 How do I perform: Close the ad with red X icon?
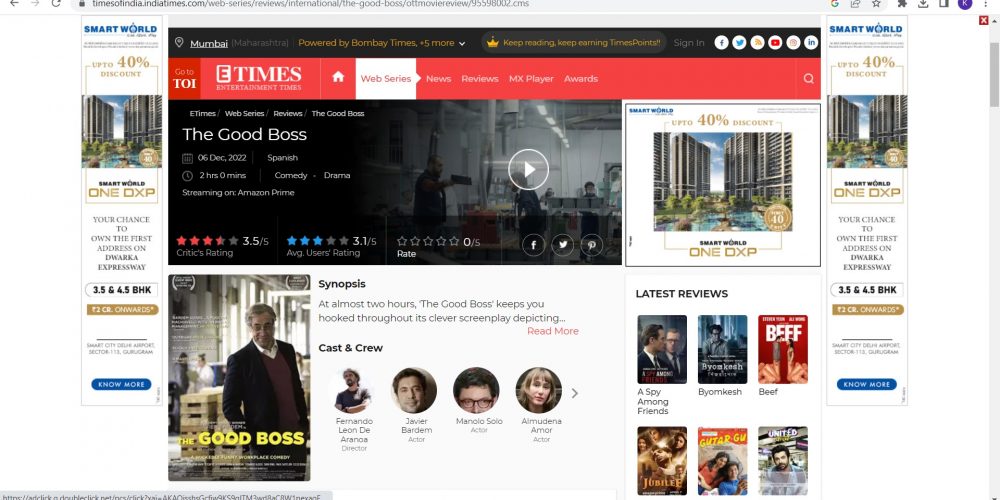pos(983,20)
